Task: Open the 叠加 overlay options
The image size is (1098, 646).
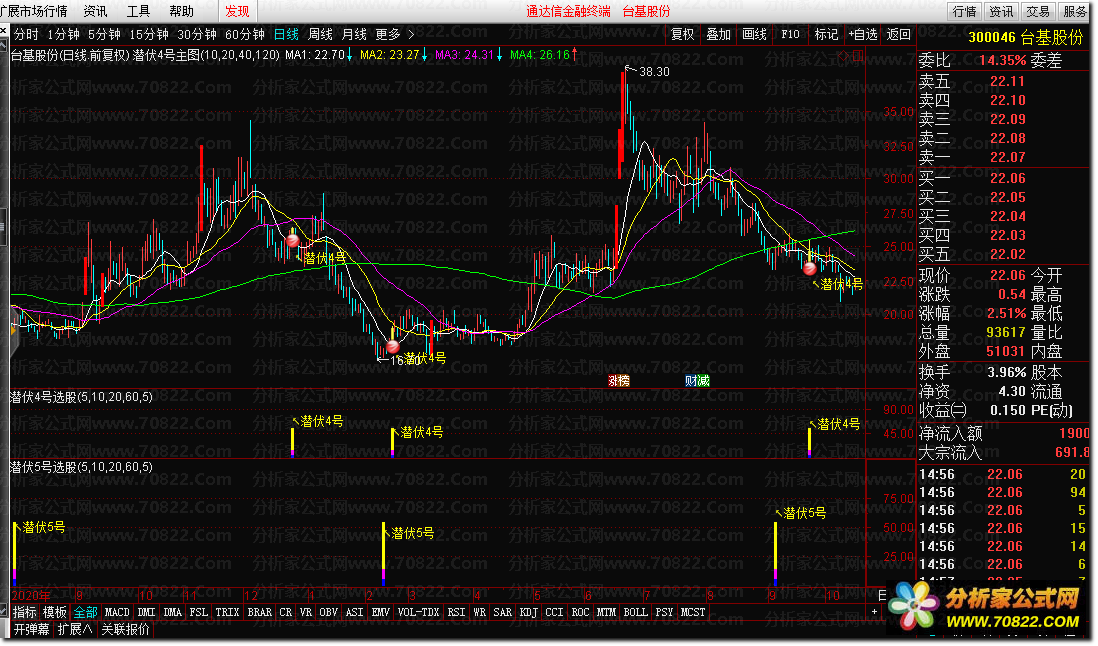Action: click(x=718, y=34)
